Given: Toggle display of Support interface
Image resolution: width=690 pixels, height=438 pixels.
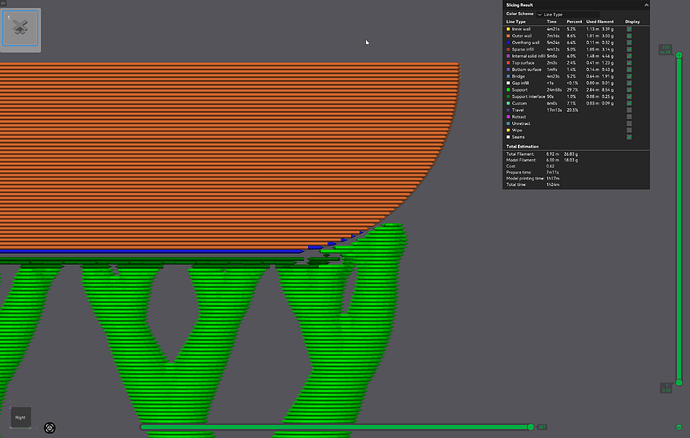Looking at the screenshot, I should click(629, 96).
